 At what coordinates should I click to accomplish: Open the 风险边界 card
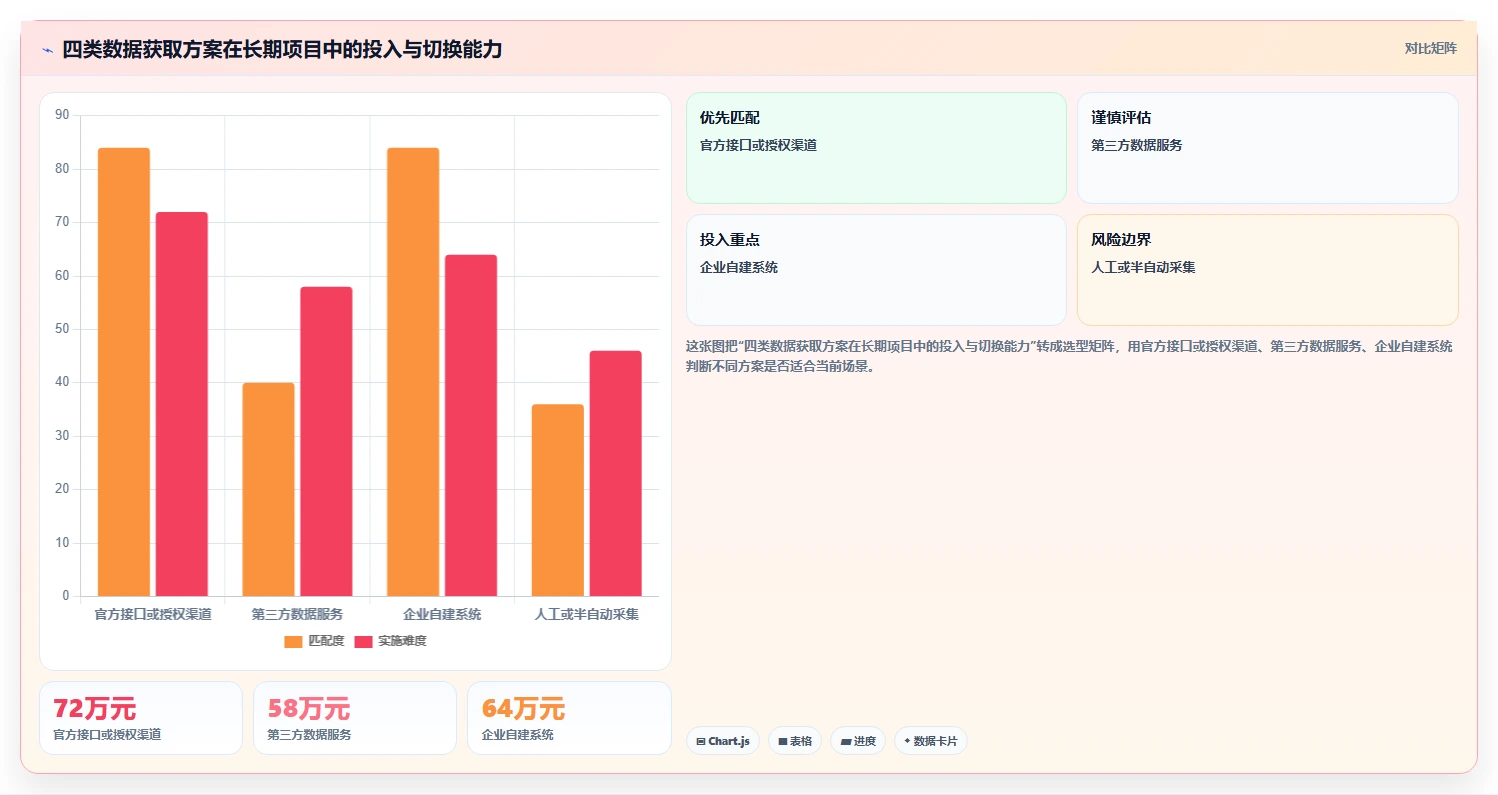point(1267,270)
